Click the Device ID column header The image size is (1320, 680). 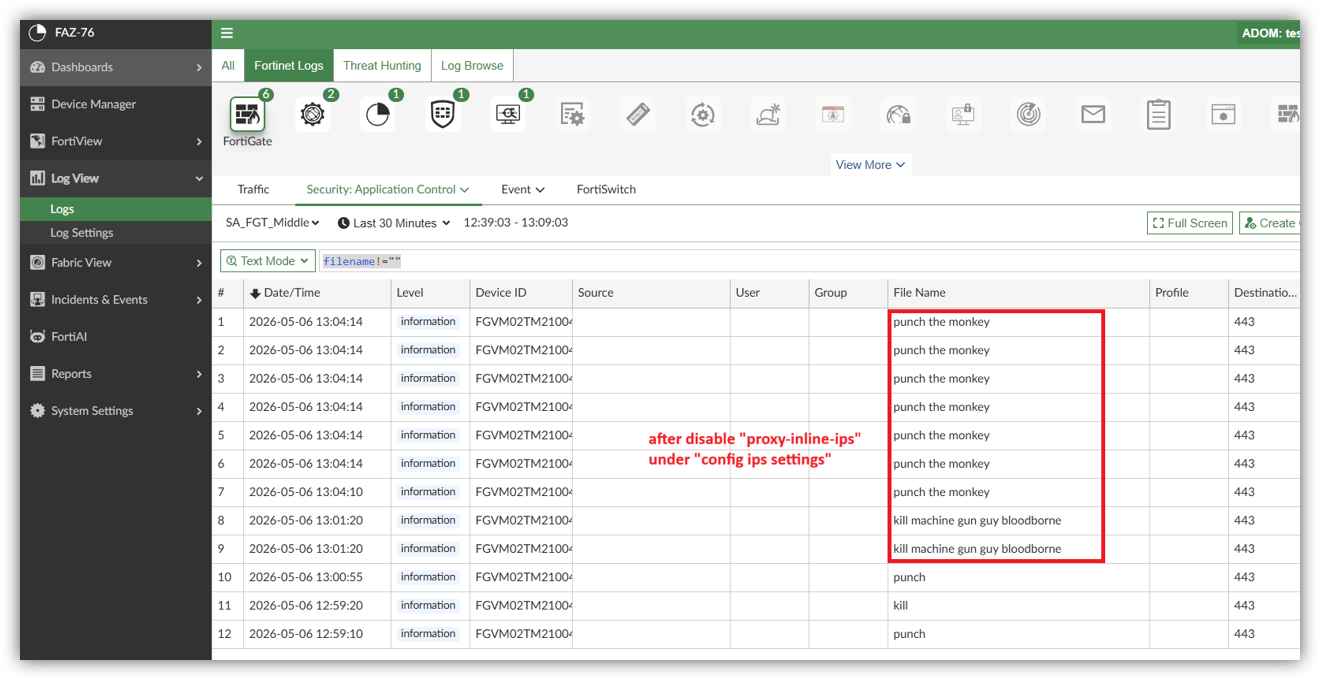(521, 293)
